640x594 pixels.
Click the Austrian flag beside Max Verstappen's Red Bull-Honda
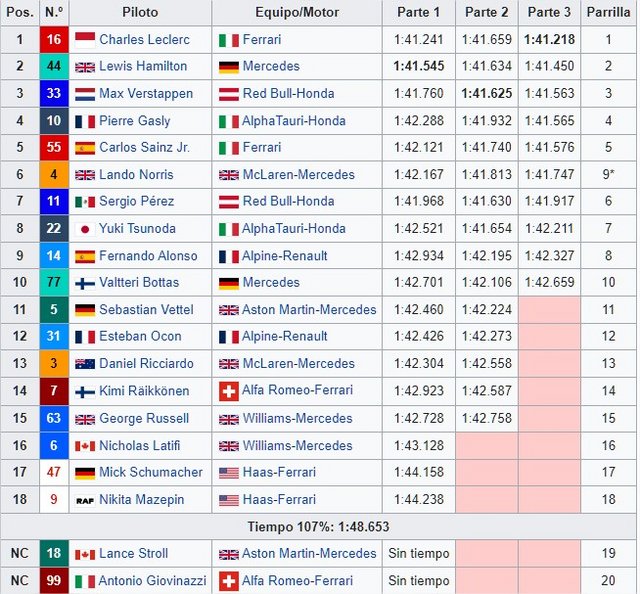pos(229,94)
